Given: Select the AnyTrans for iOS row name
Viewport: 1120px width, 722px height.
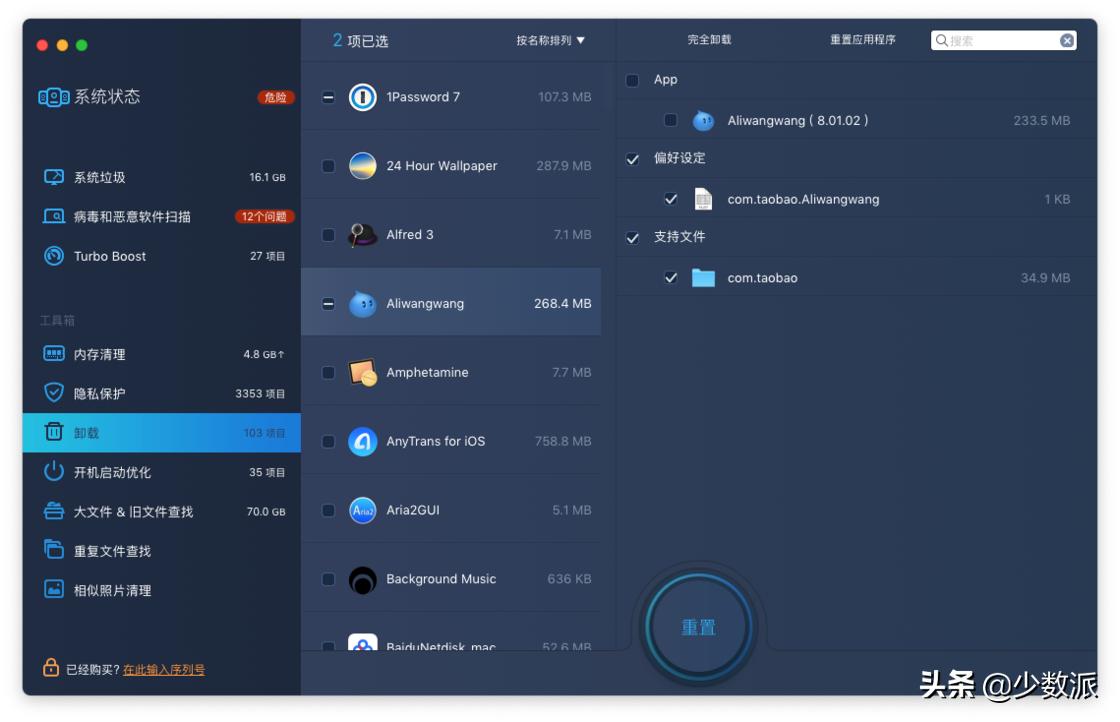Looking at the screenshot, I should pos(435,441).
